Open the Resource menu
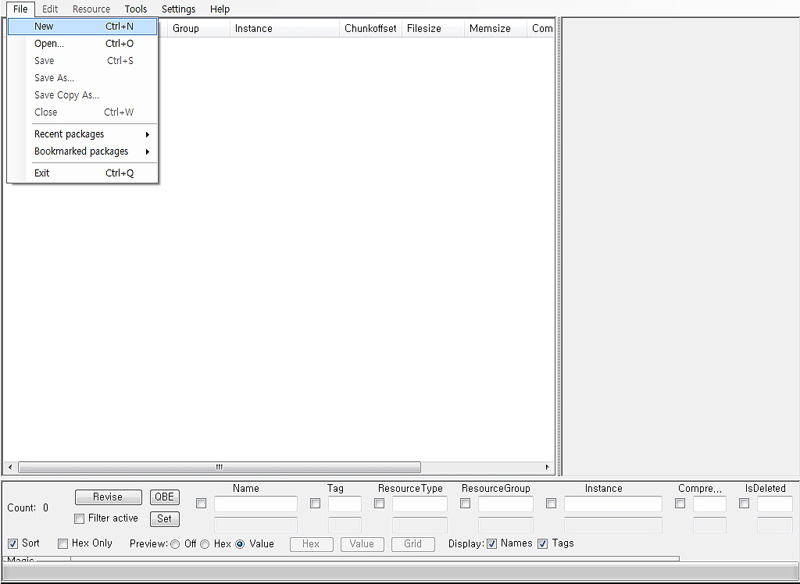 [x=91, y=9]
